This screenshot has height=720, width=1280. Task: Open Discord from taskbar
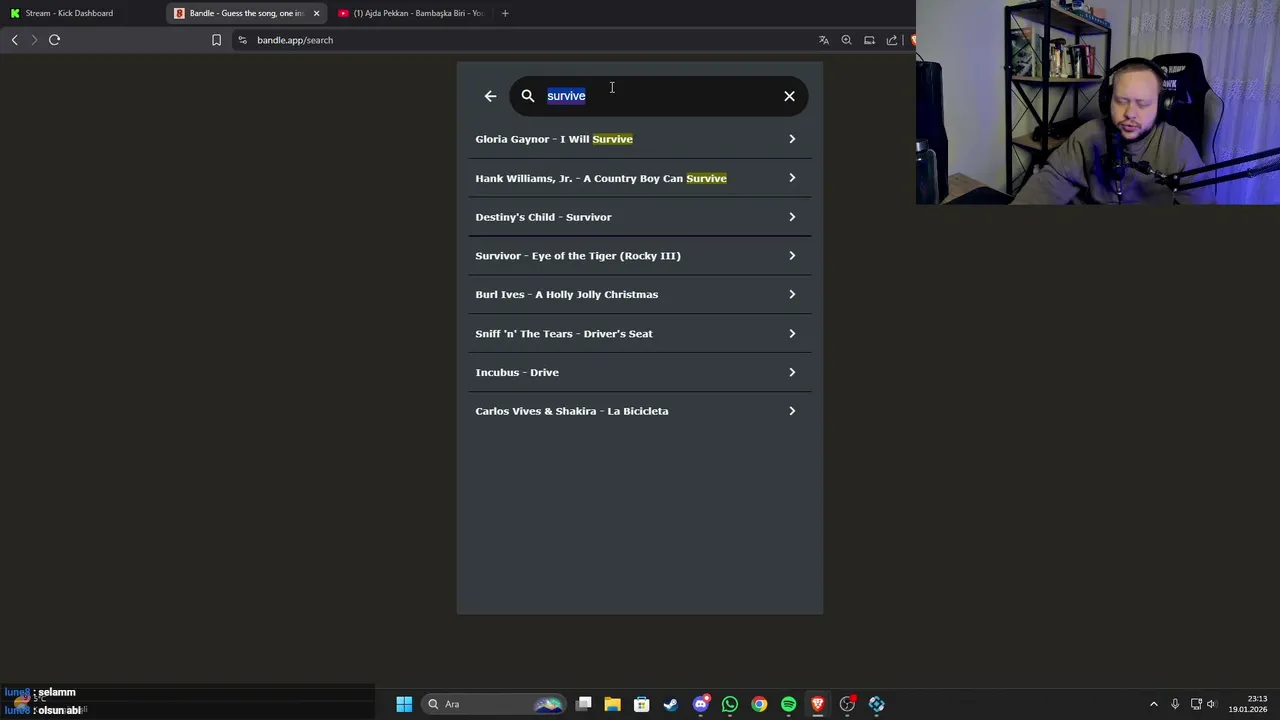(701, 704)
